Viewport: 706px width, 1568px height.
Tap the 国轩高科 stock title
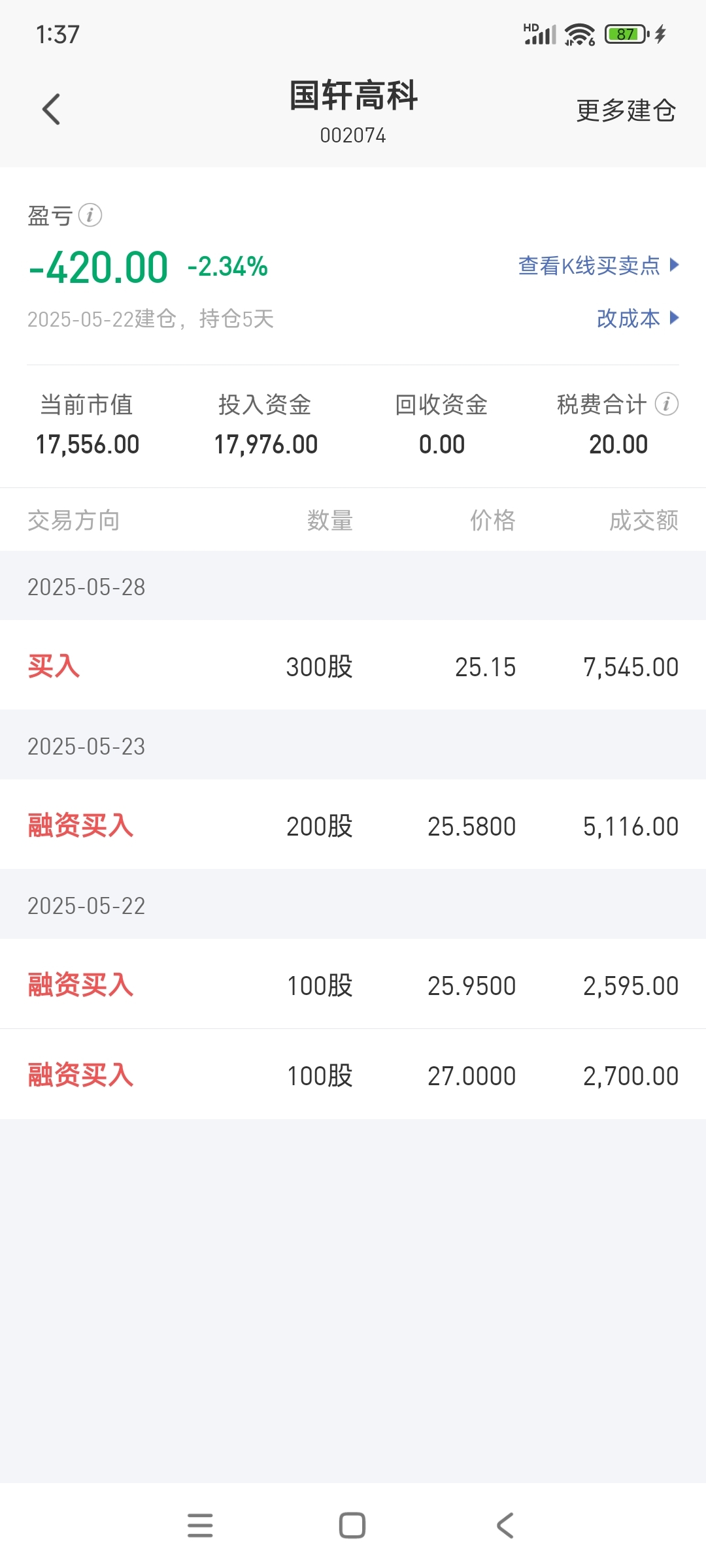353,96
